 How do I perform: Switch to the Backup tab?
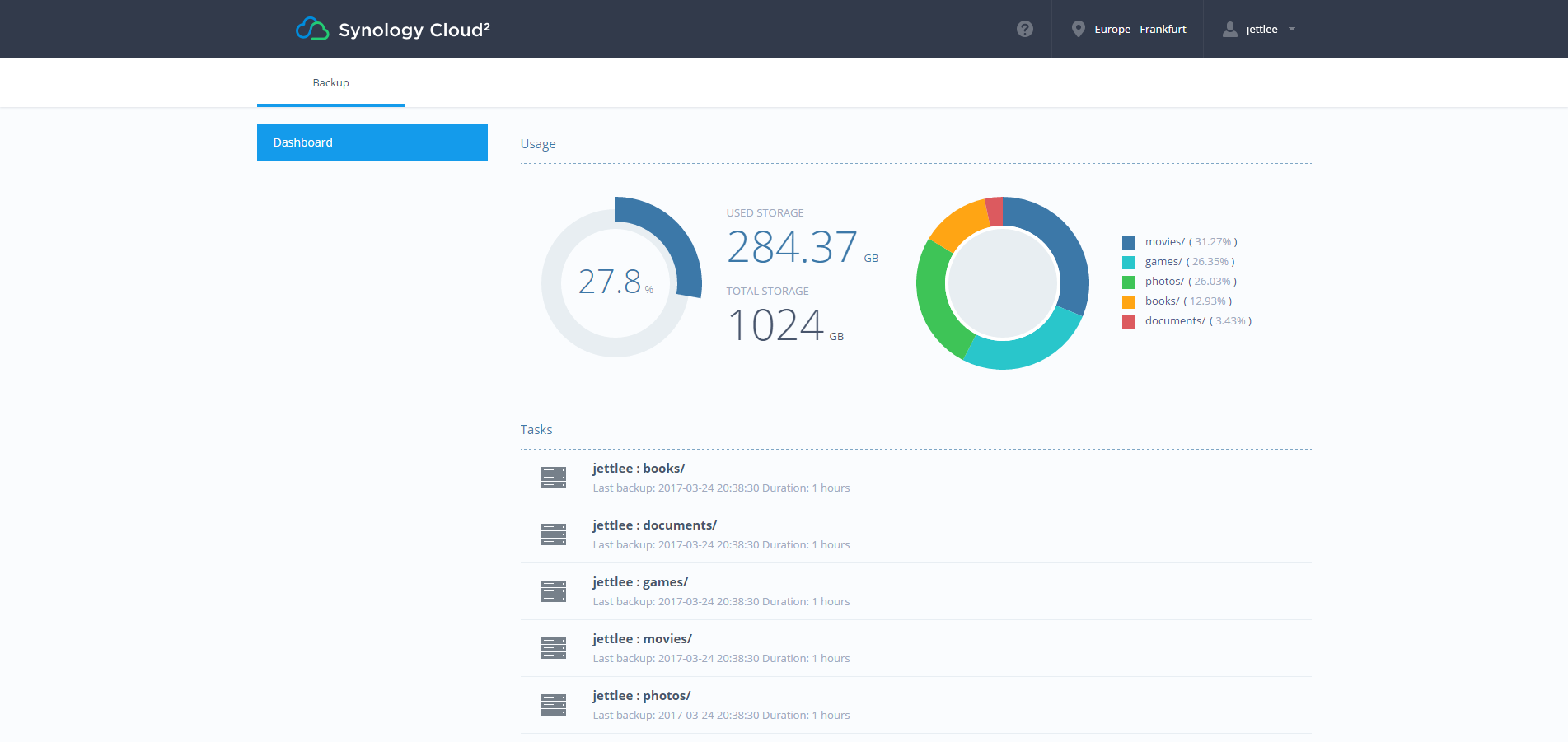[330, 82]
